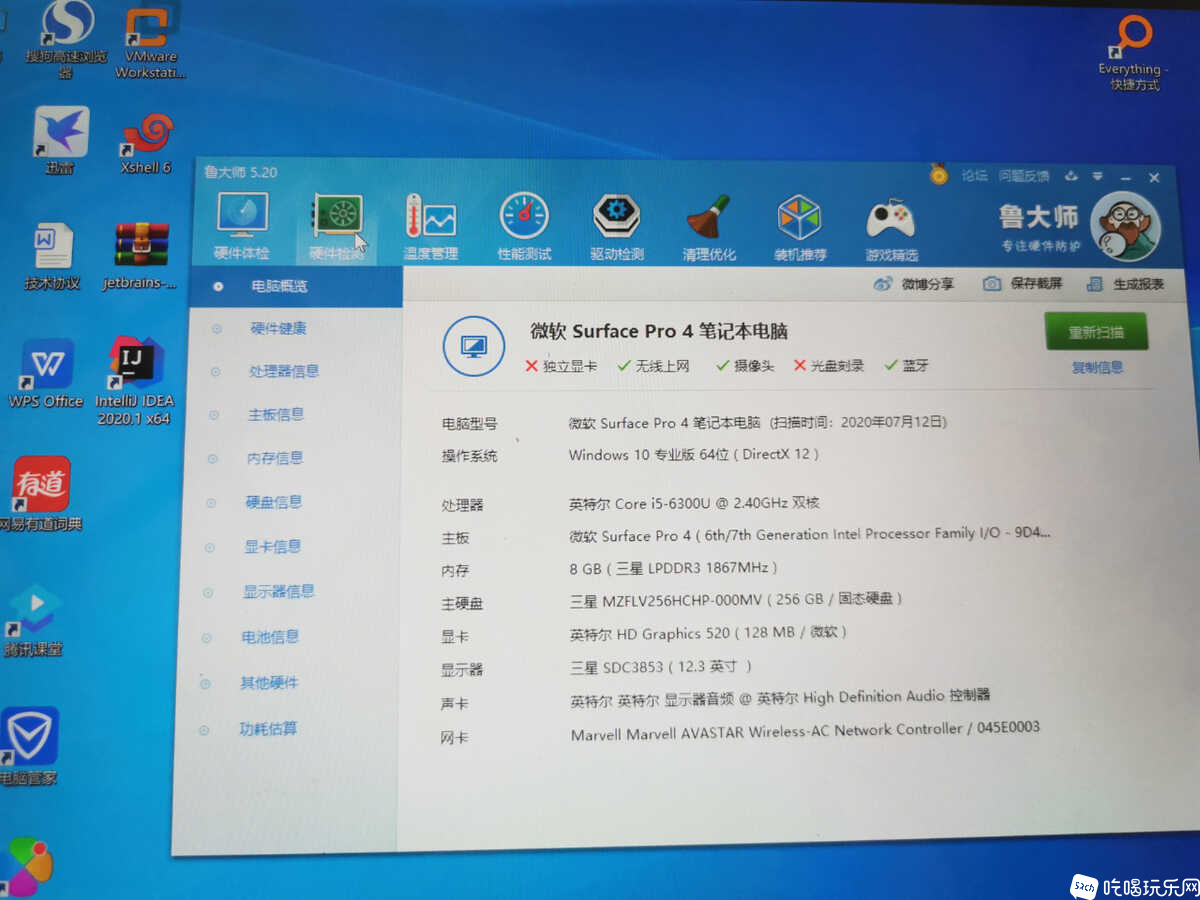Select the 硬件检测 hardware detection icon
Screen dimensions: 1200x900
click(336, 226)
